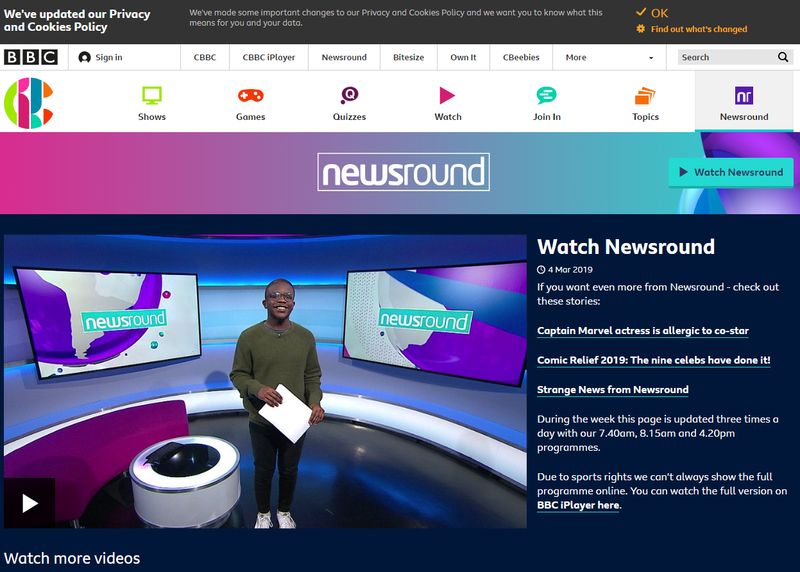This screenshot has height=572, width=800.
Task: Open Bitesize in top navigation
Action: tap(409, 57)
